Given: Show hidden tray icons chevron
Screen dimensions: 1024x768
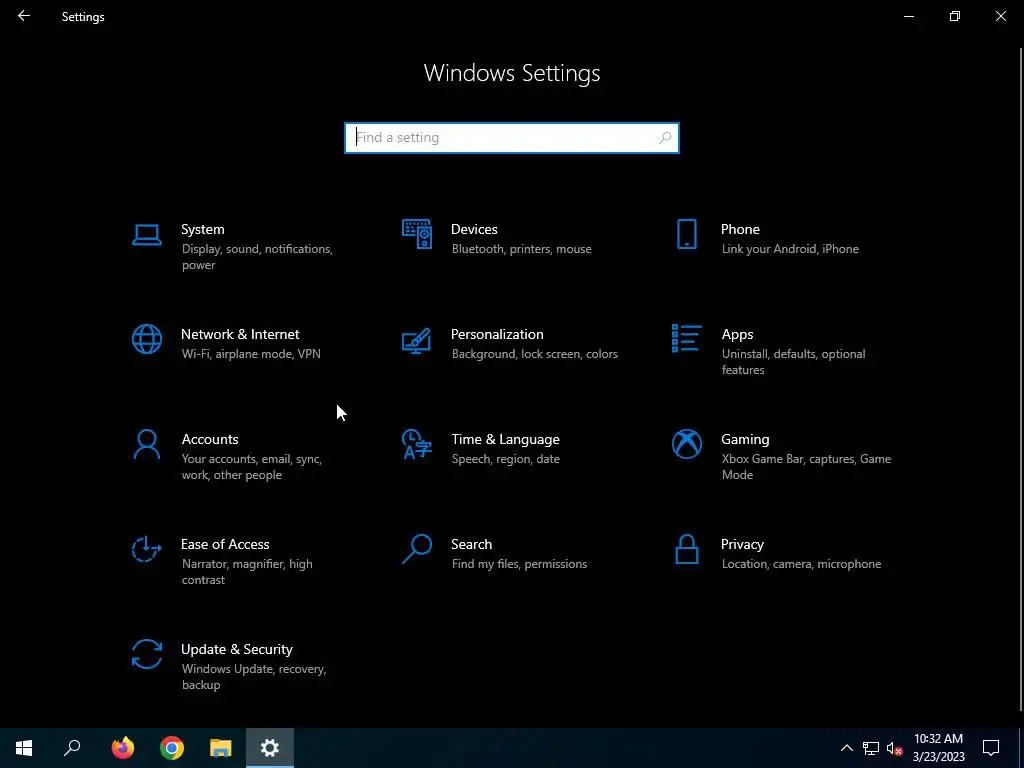Looking at the screenshot, I should [846, 748].
